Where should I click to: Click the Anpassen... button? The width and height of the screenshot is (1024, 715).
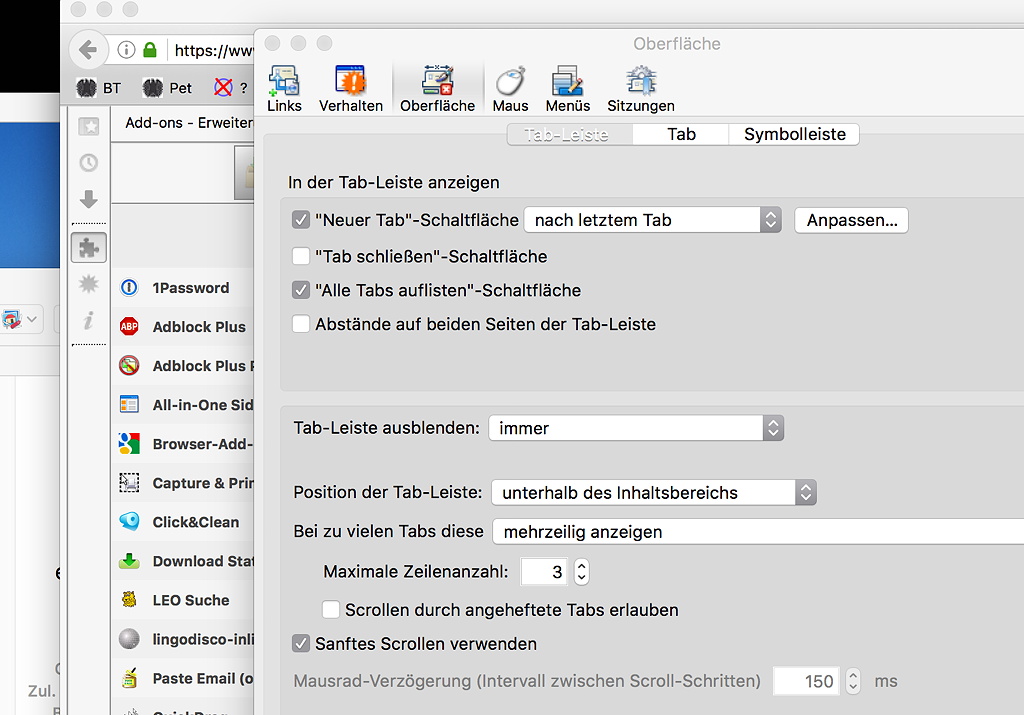click(851, 220)
